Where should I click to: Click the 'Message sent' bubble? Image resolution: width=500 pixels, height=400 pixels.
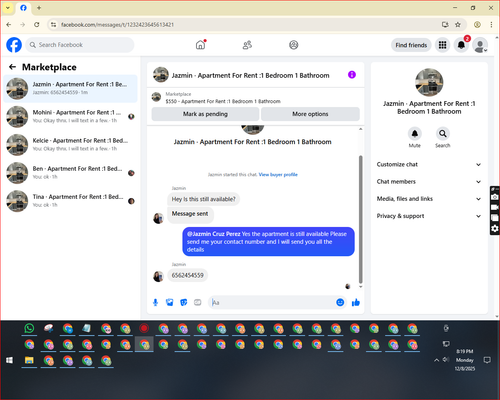coord(190,215)
